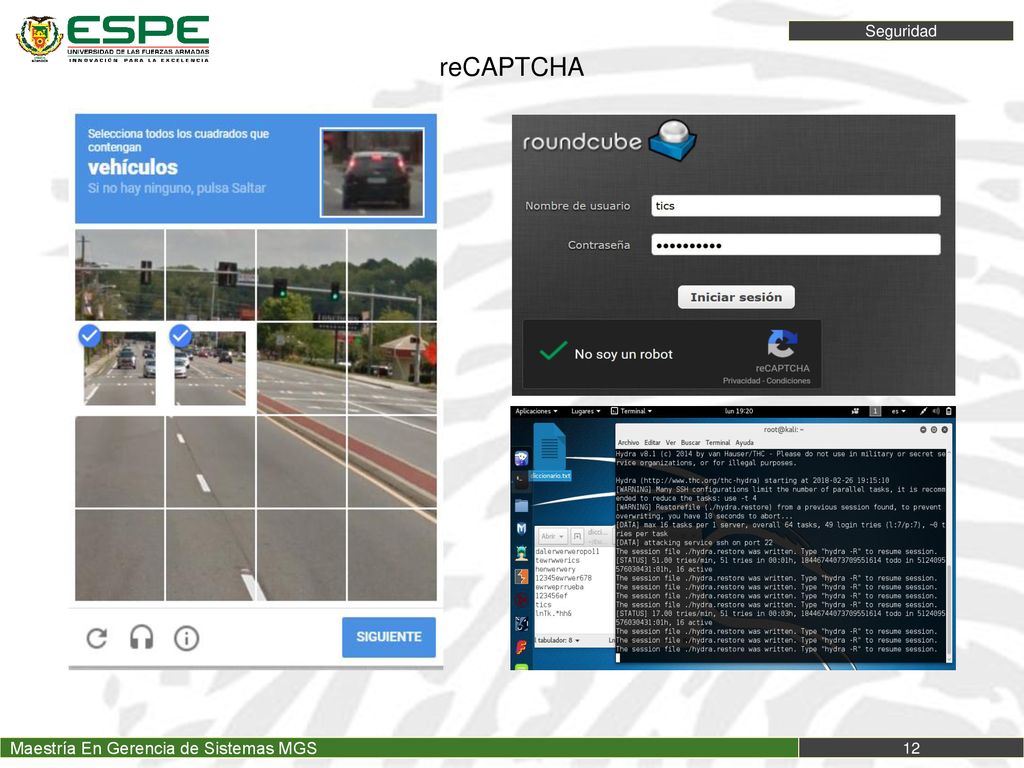Click the root@kali title bar text
The width and height of the screenshot is (1024, 768).
(783, 430)
